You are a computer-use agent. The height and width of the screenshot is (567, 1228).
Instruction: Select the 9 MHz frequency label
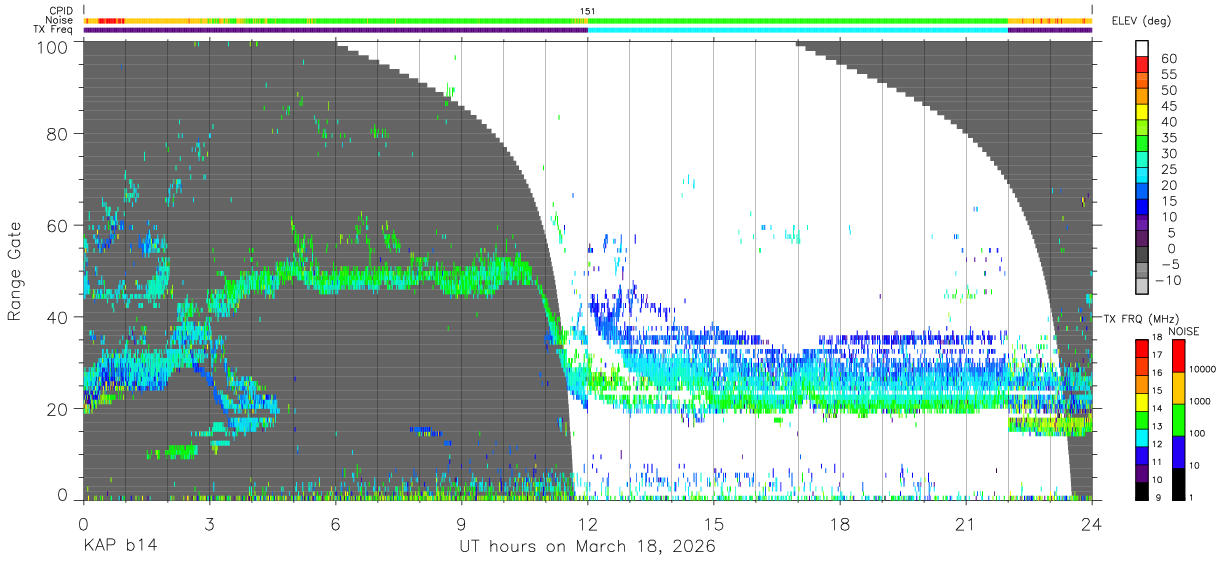click(1160, 496)
